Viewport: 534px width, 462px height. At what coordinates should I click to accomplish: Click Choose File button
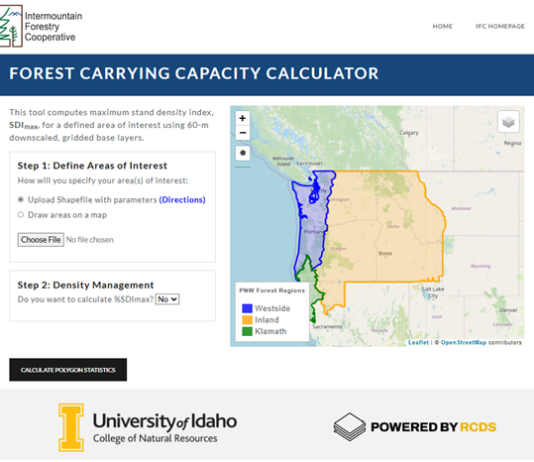tap(41, 240)
